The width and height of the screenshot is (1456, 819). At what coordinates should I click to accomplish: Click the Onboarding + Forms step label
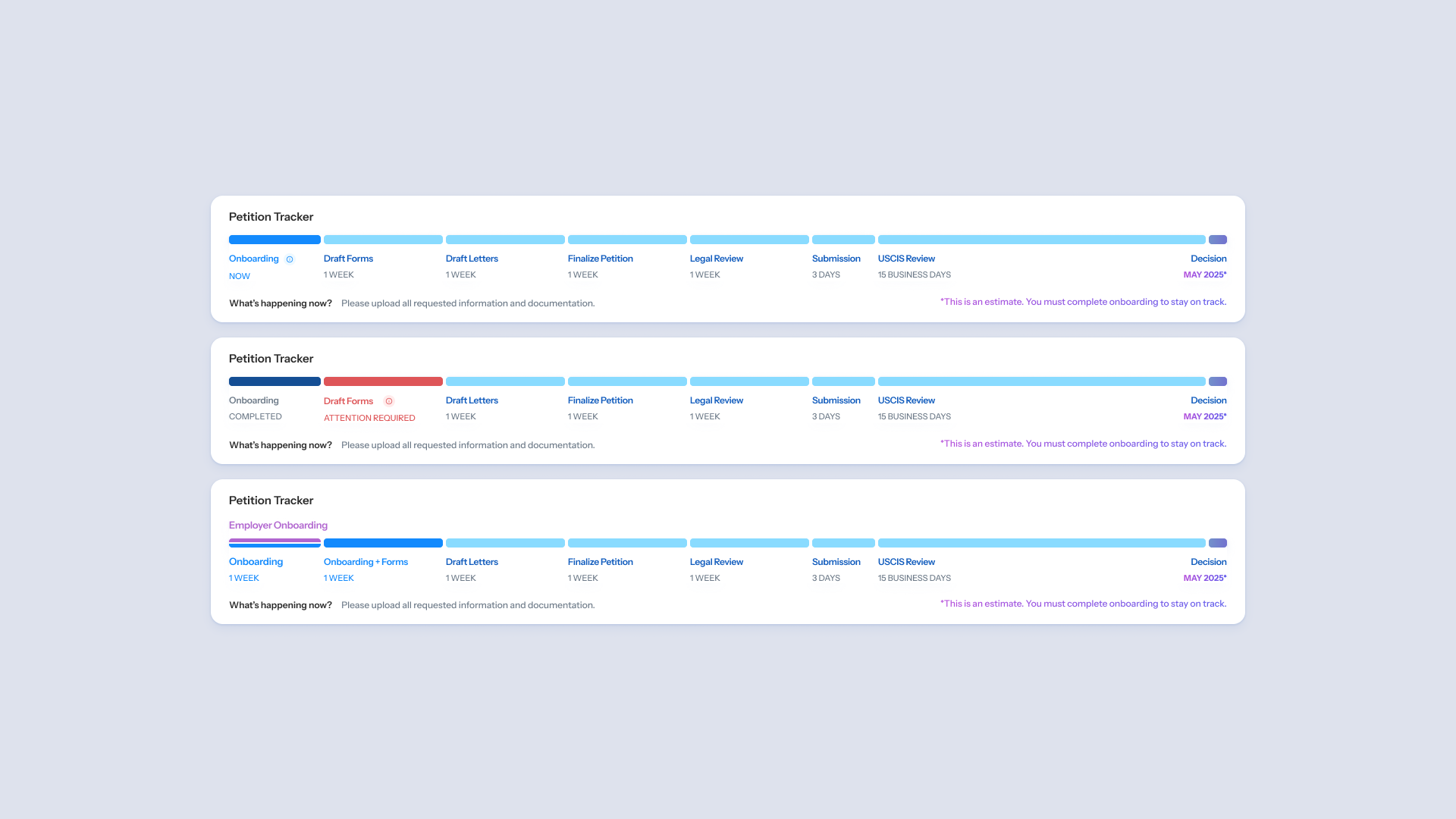click(366, 562)
